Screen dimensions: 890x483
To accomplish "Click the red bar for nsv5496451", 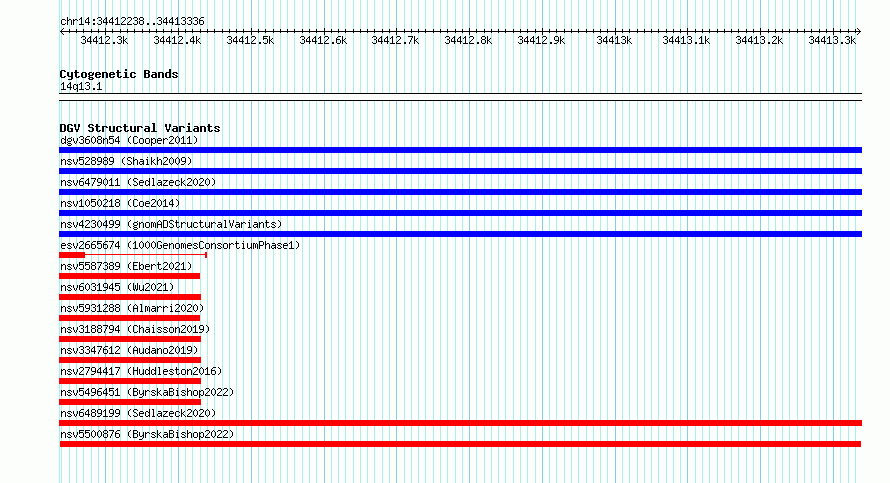I will pos(130,402).
